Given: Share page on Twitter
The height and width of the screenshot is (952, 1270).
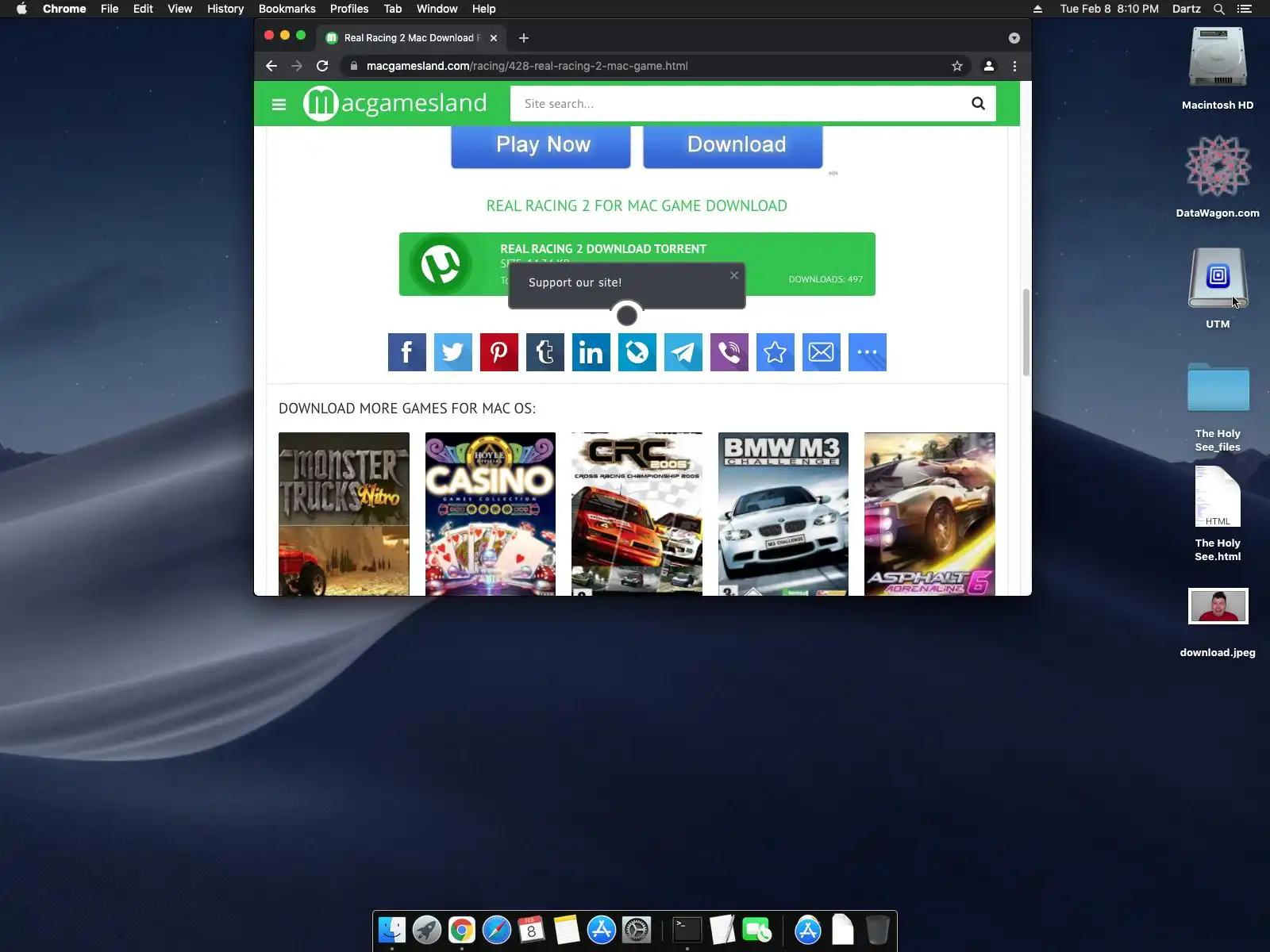Looking at the screenshot, I should point(453,352).
